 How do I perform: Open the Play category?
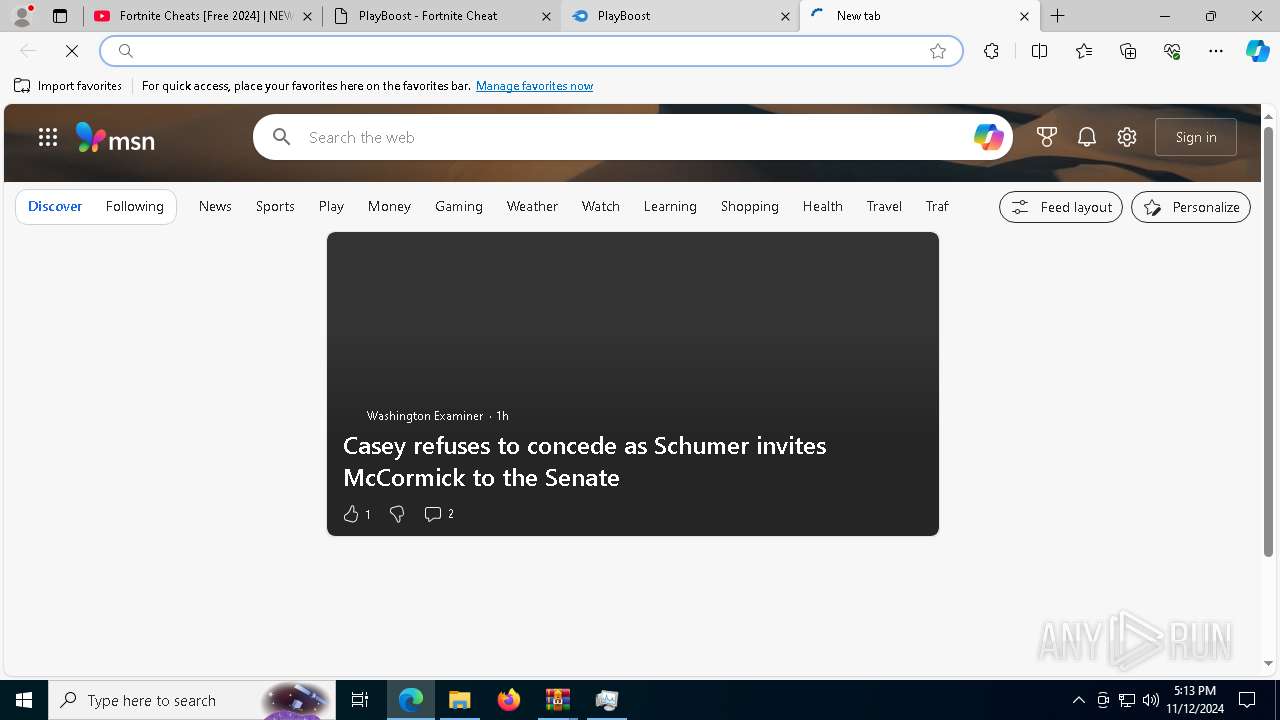[331, 206]
